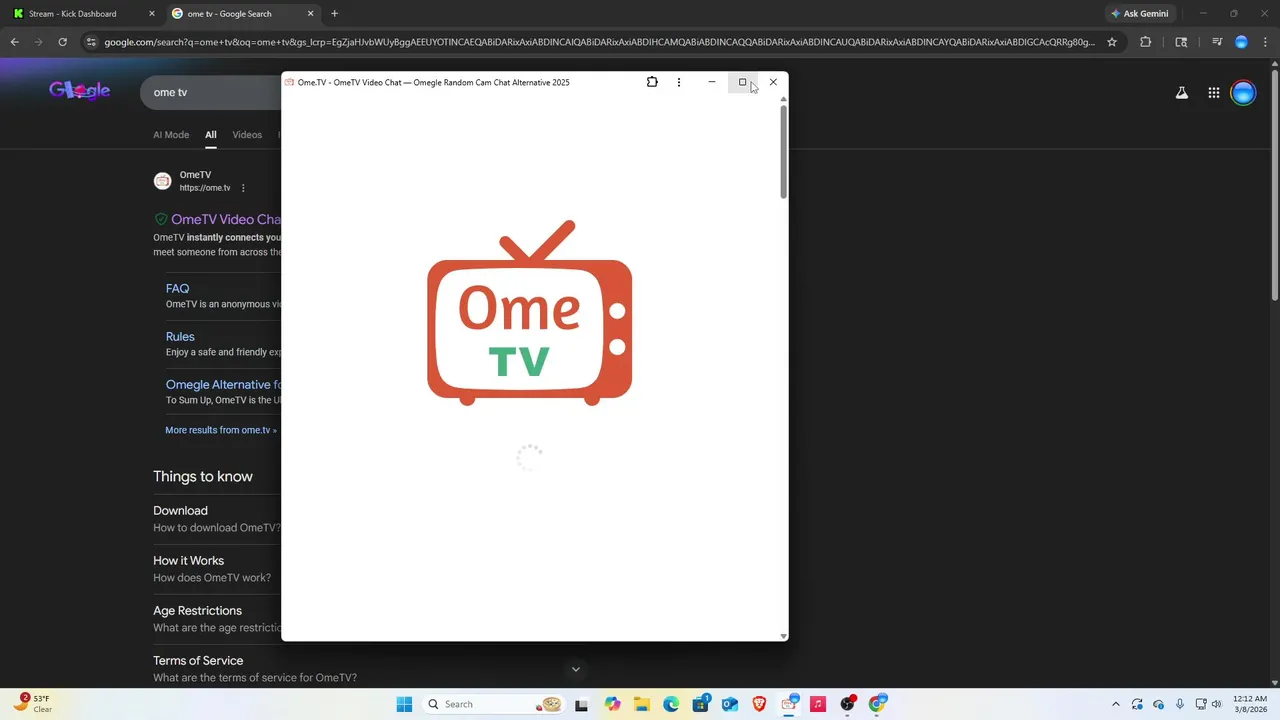This screenshot has height=720, width=1280.
Task: Open Outlook from the taskbar
Action: pyautogui.click(x=730, y=704)
